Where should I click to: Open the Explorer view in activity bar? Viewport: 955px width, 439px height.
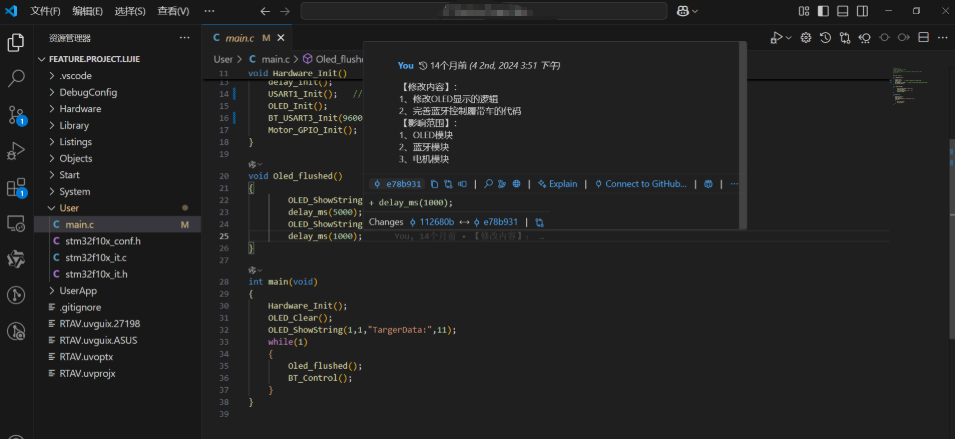16,43
